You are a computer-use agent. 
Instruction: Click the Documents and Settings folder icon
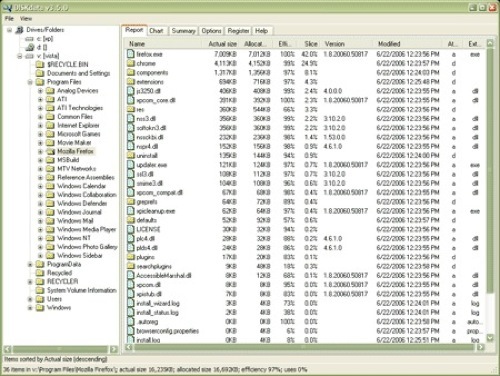[x=40, y=73]
